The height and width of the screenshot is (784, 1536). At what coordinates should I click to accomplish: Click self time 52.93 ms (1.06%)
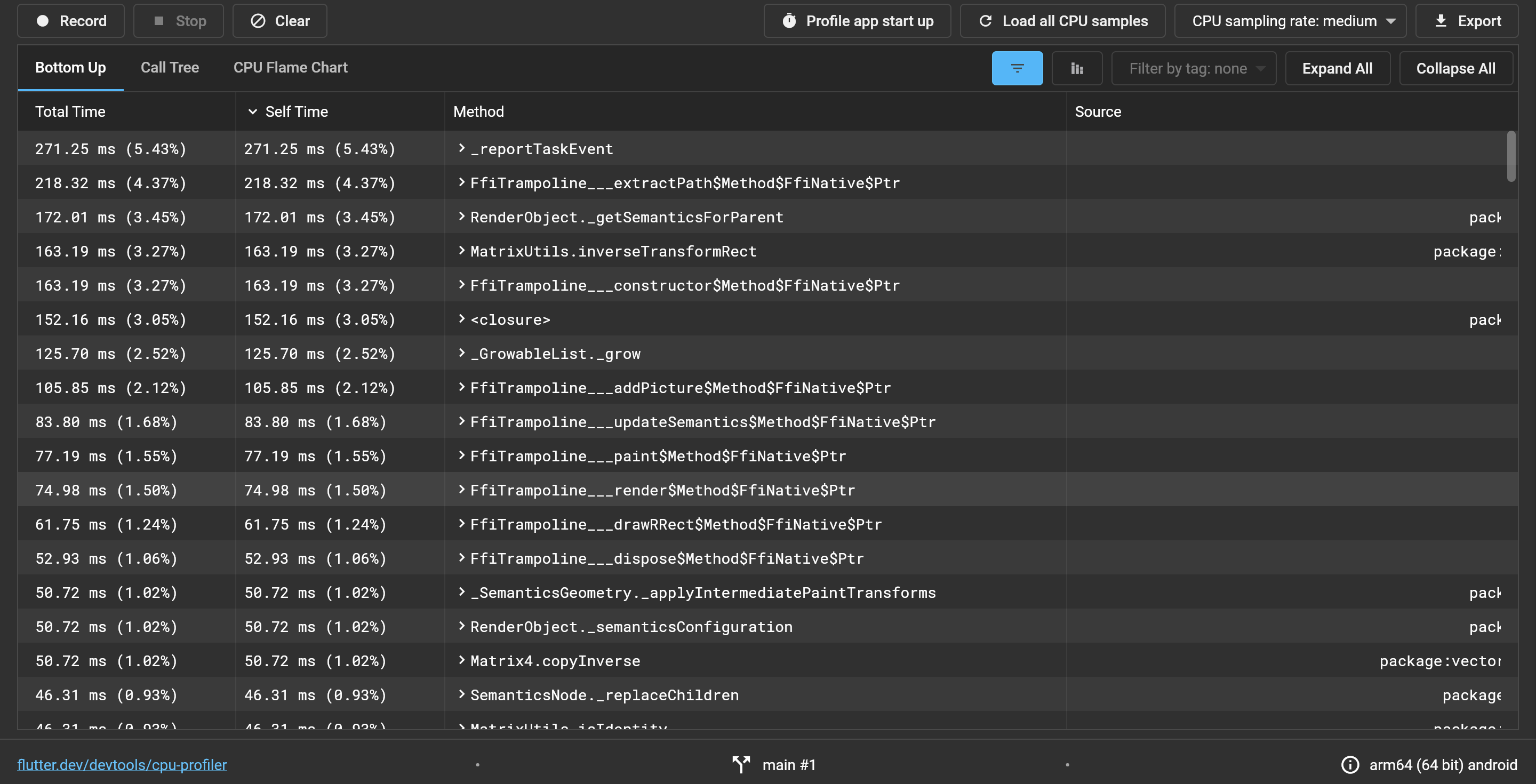pos(315,558)
